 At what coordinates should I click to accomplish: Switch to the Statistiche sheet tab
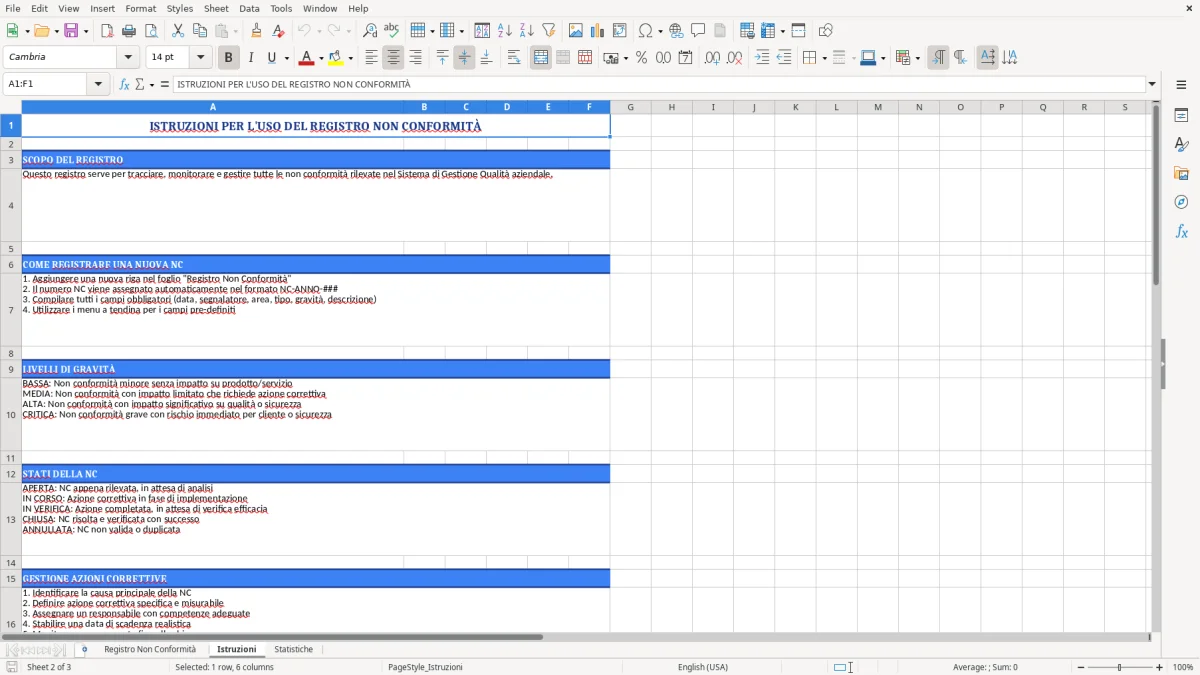294,649
